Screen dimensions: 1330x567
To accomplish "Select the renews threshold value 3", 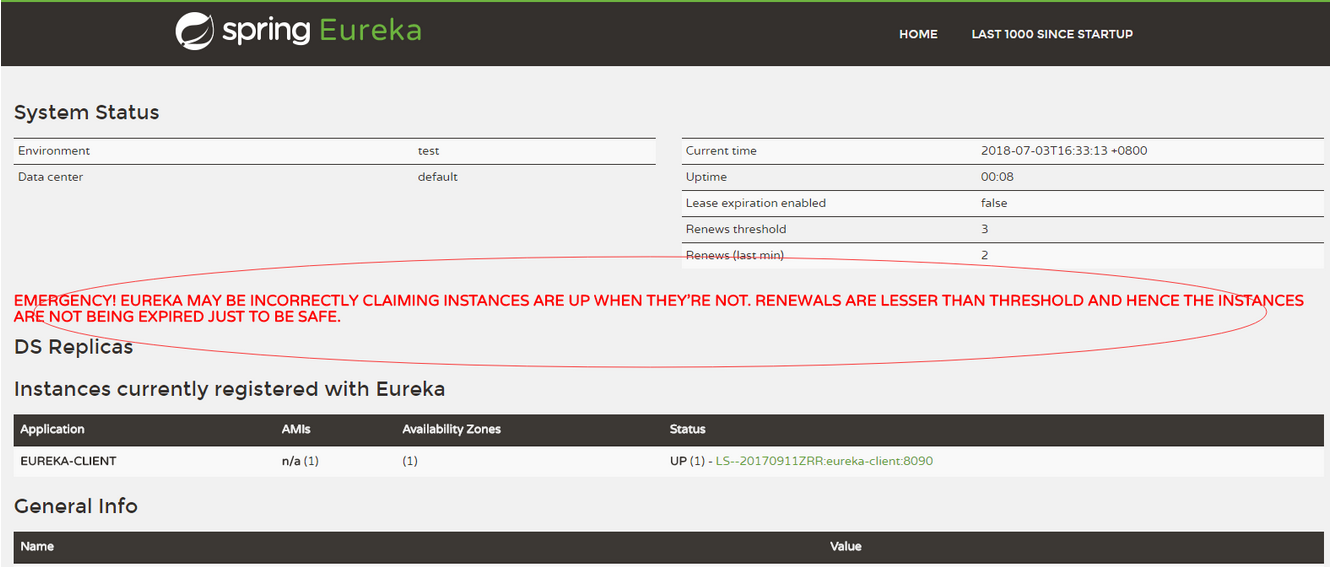I will (985, 229).
